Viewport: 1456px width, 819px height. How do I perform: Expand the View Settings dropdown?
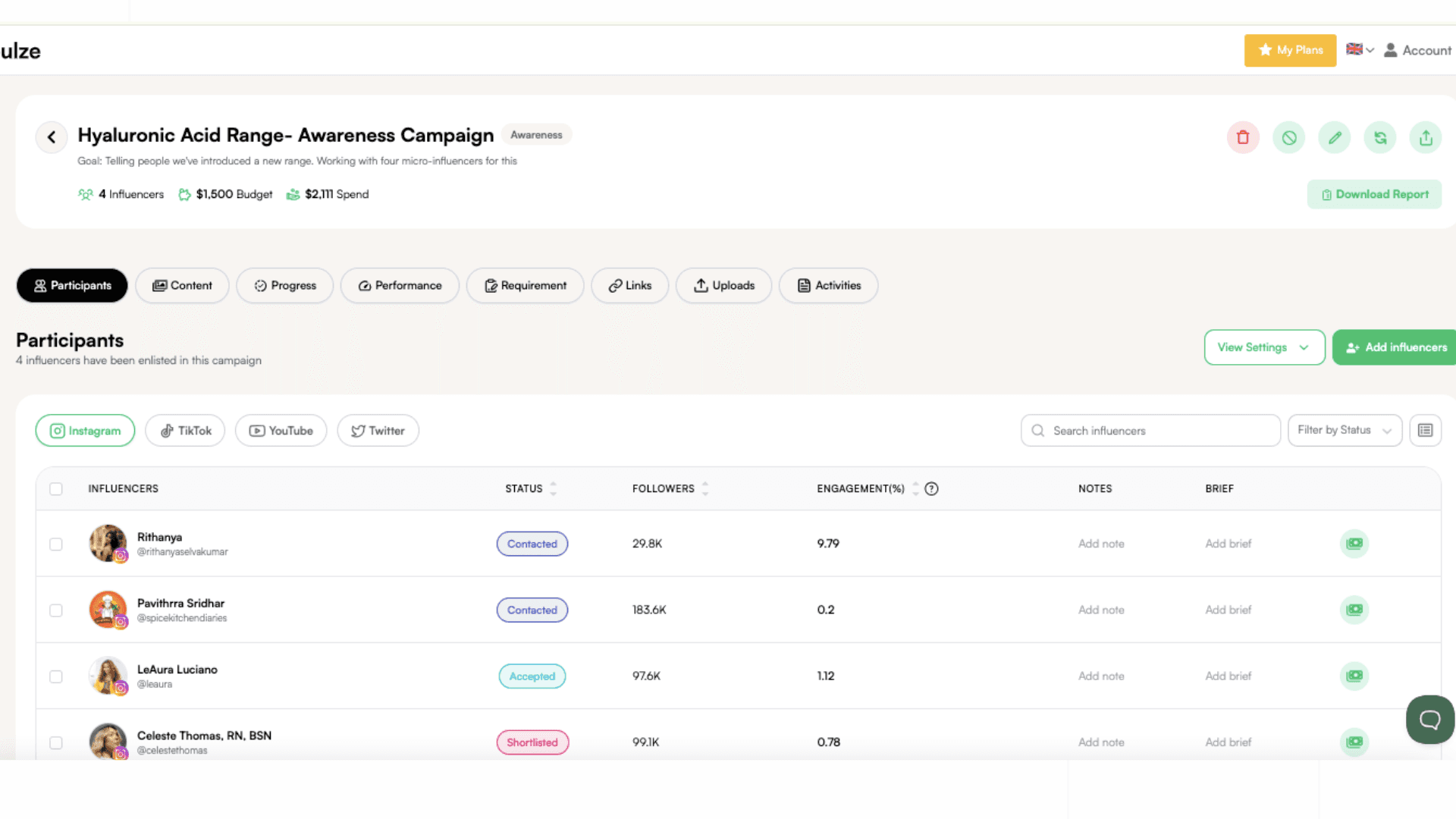(1264, 347)
